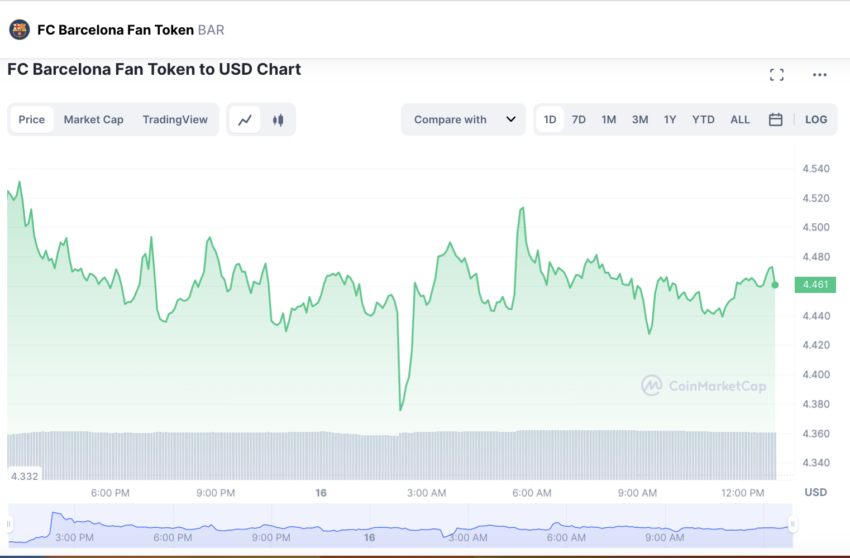Show ALL time price history
Viewport: 850px width, 558px height.
pyautogui.click(x=740, y=120)
